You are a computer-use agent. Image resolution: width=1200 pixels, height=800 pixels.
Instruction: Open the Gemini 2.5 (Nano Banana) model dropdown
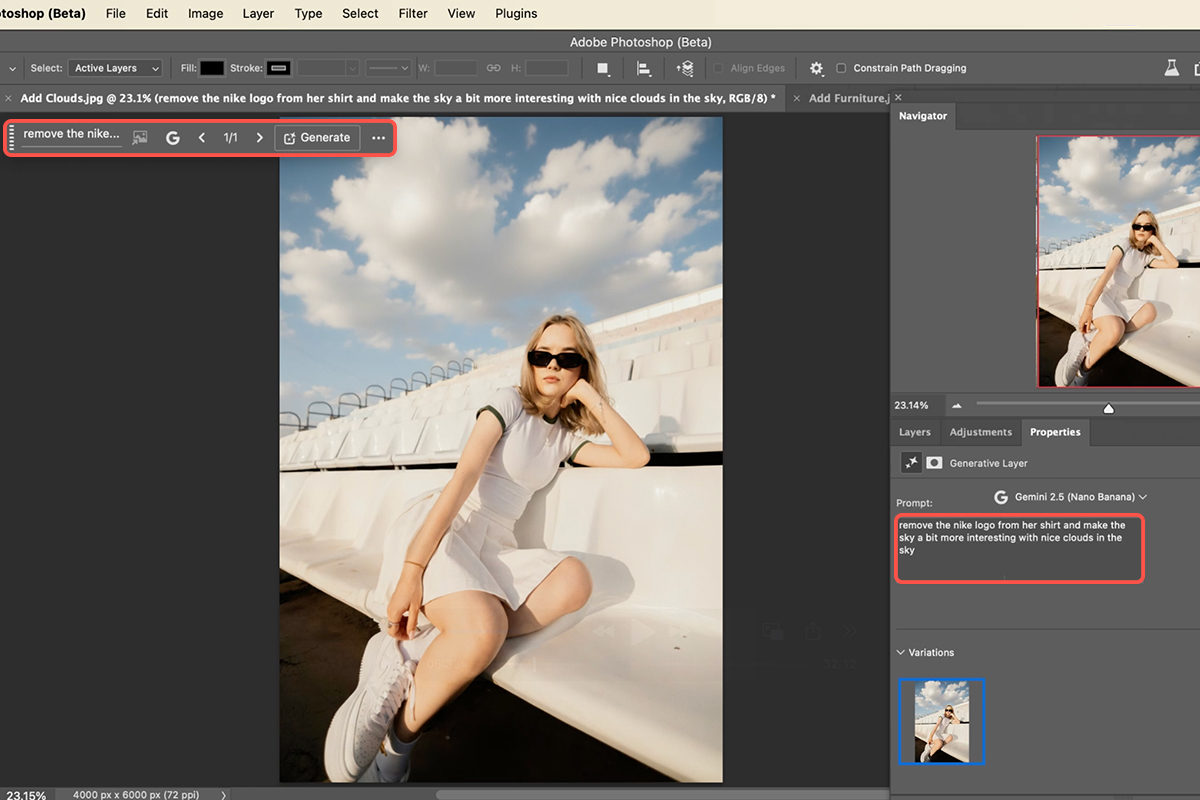1070,497
